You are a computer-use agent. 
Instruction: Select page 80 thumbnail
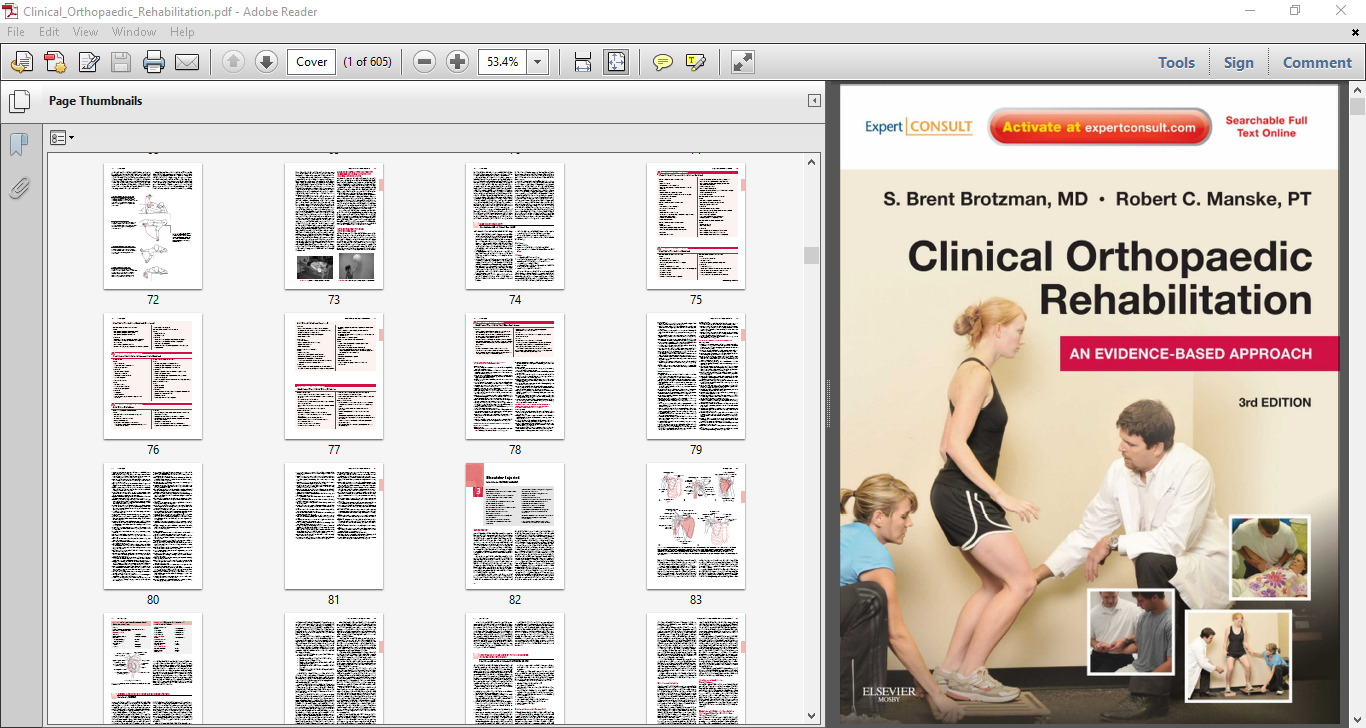pos(153,526)
